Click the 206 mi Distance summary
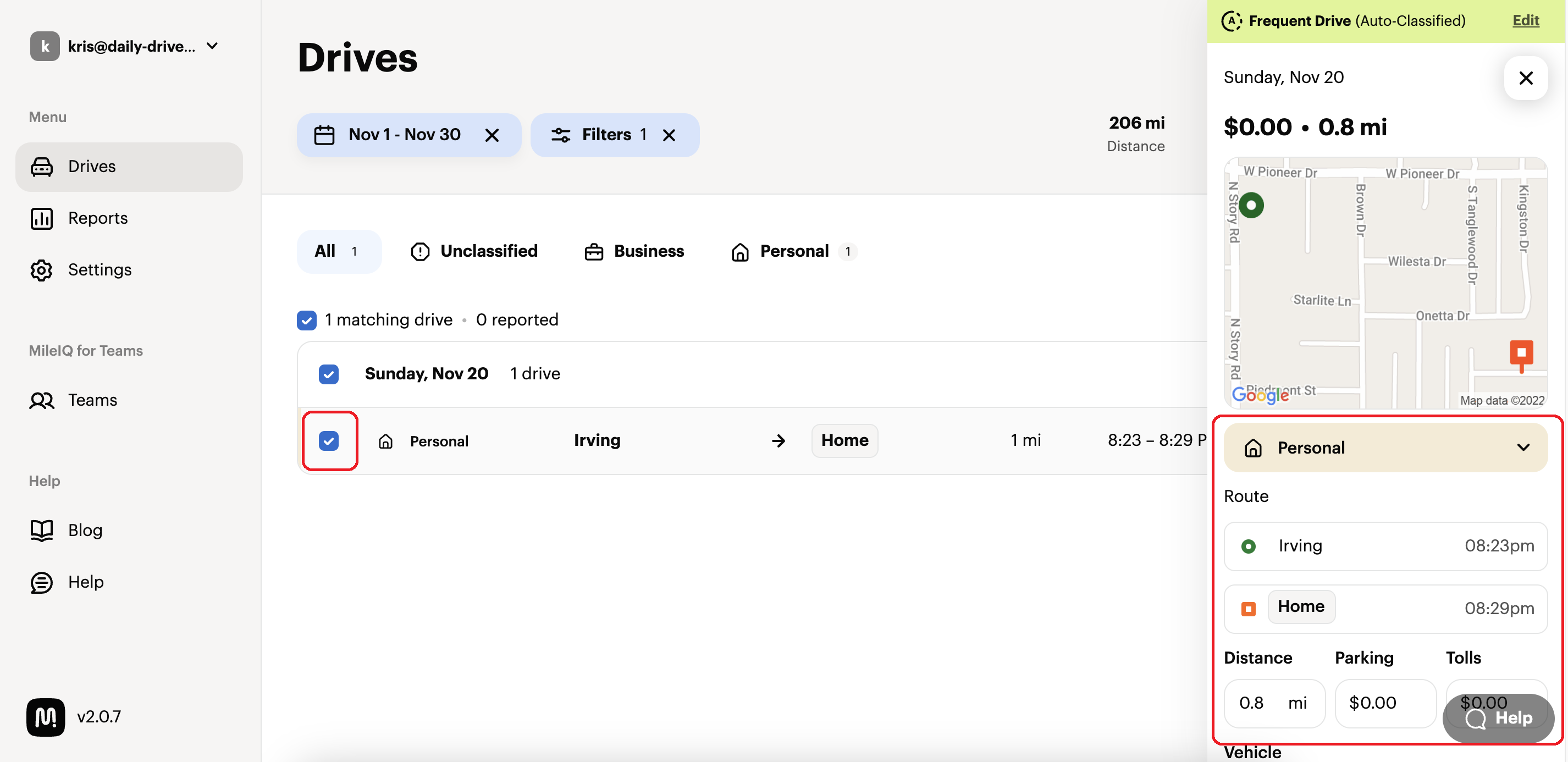1568x762 pixels. tap(1136, 134)
